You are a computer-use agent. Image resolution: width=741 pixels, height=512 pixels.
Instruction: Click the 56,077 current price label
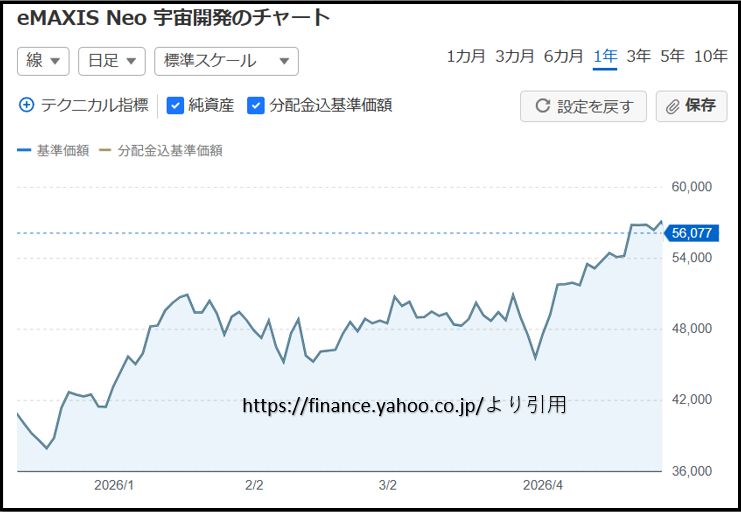[x=692, y=233]
